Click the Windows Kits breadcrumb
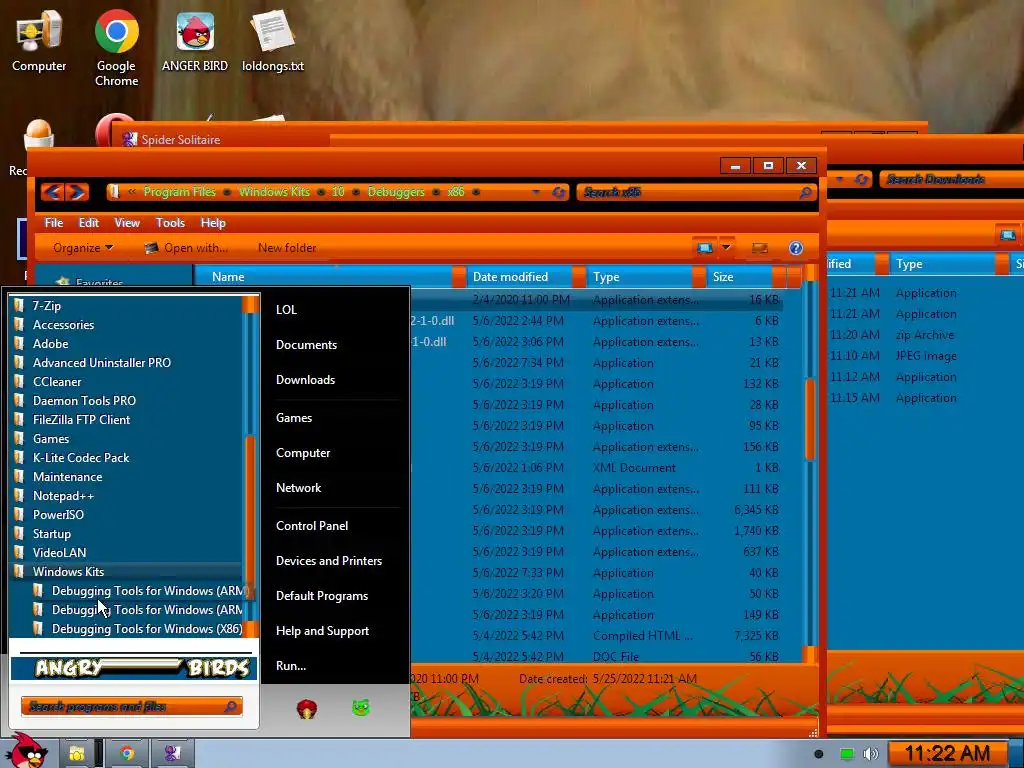The width and height of the screenshot is (1024, 768). [274, 192]
